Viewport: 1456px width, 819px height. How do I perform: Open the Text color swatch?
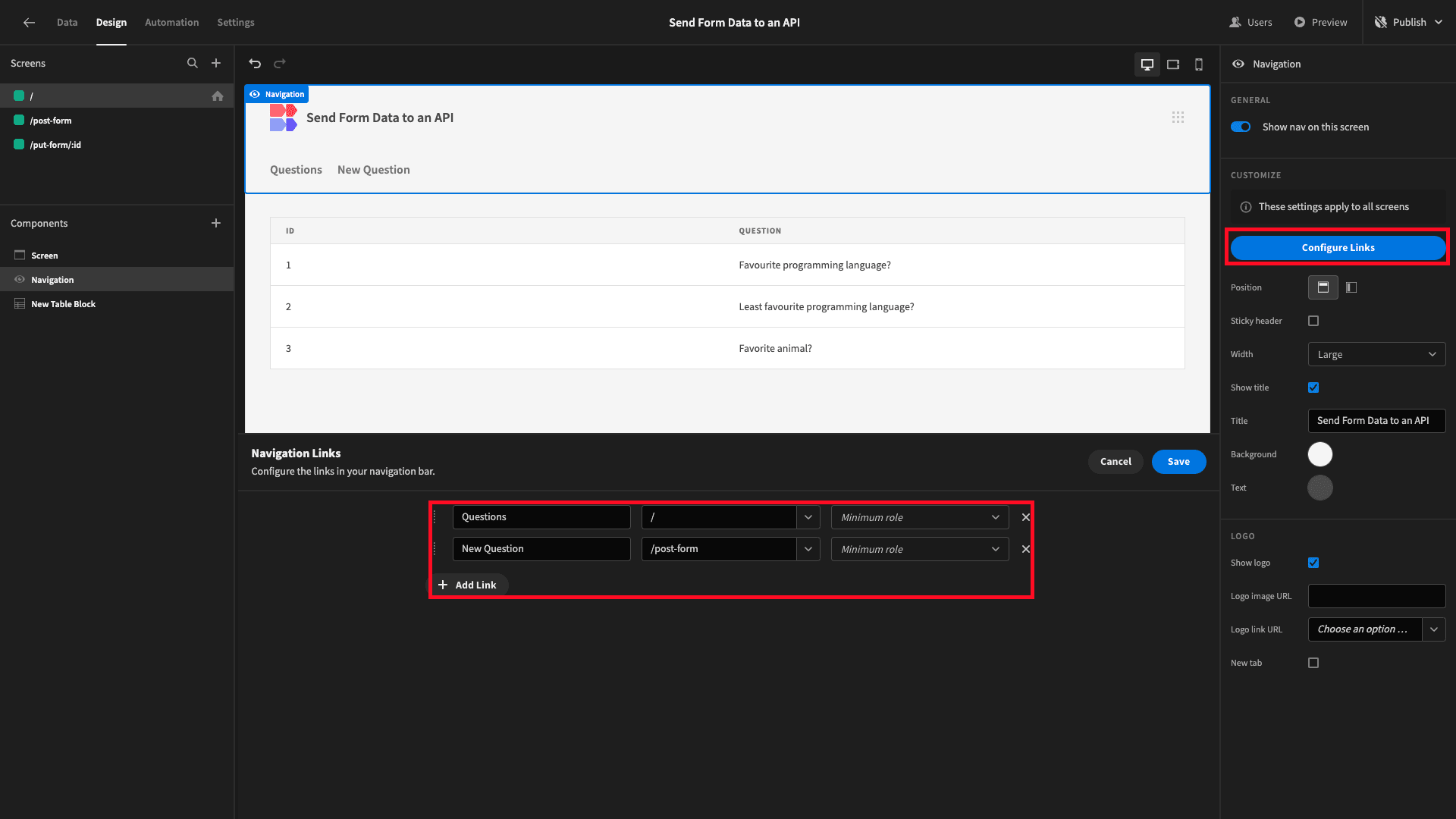[x=1320, y=488]
